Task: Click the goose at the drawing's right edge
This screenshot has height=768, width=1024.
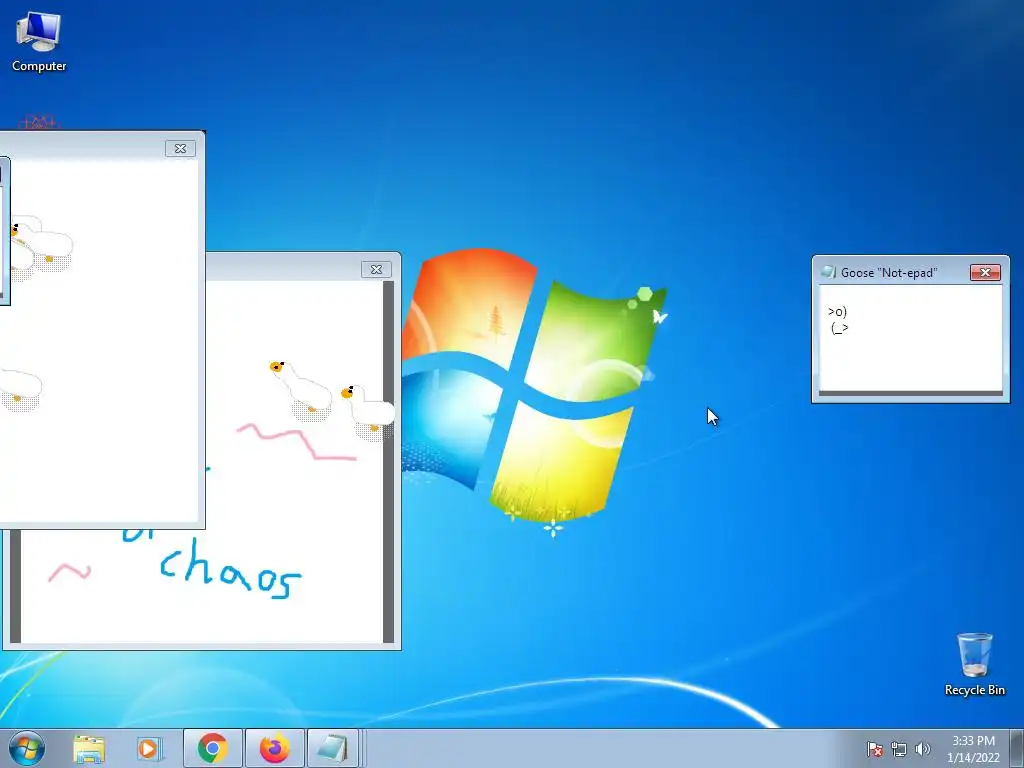Action: [x=367, y=411]
